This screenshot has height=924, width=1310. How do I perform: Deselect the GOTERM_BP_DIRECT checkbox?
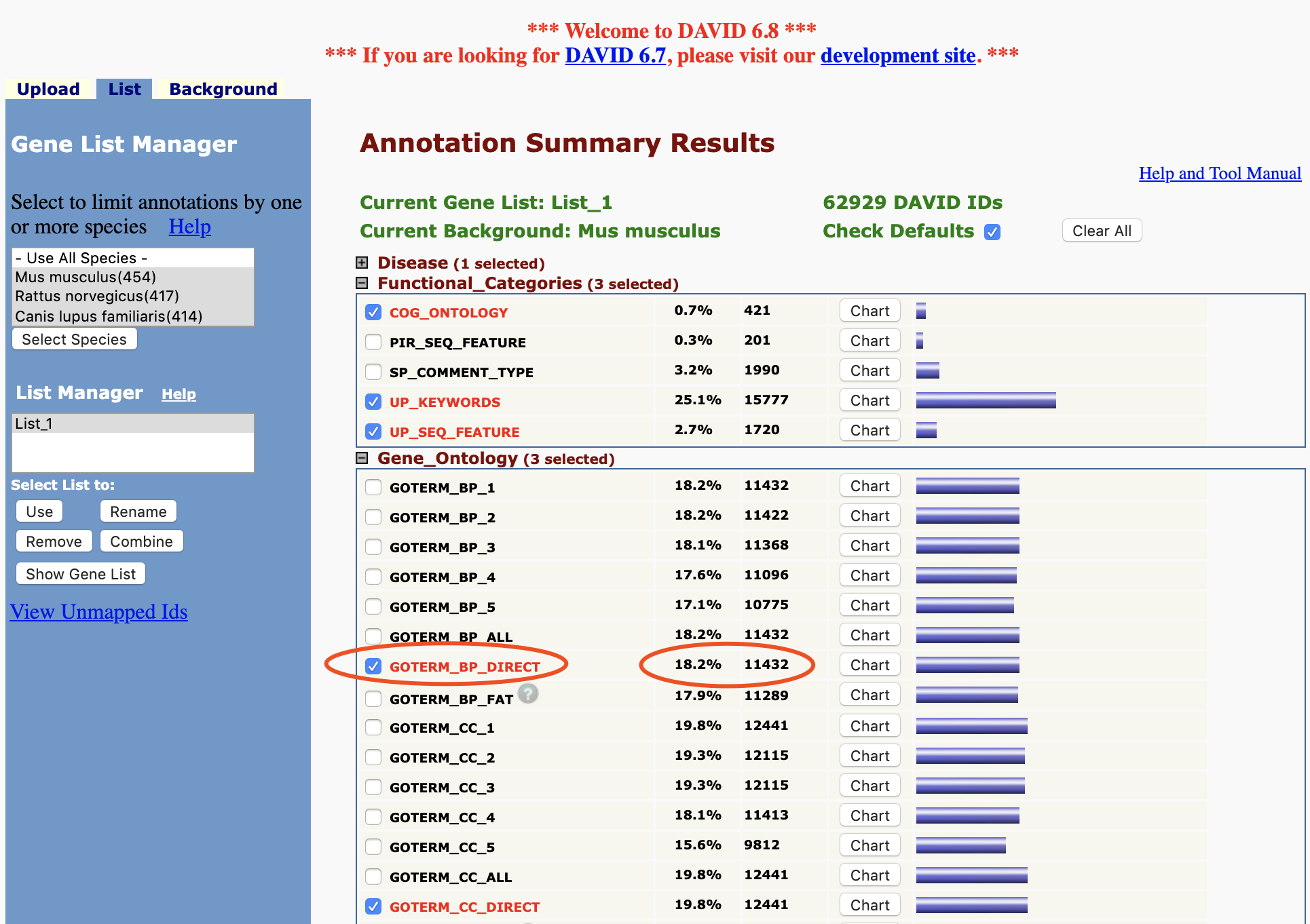click(x=373, y=666)
